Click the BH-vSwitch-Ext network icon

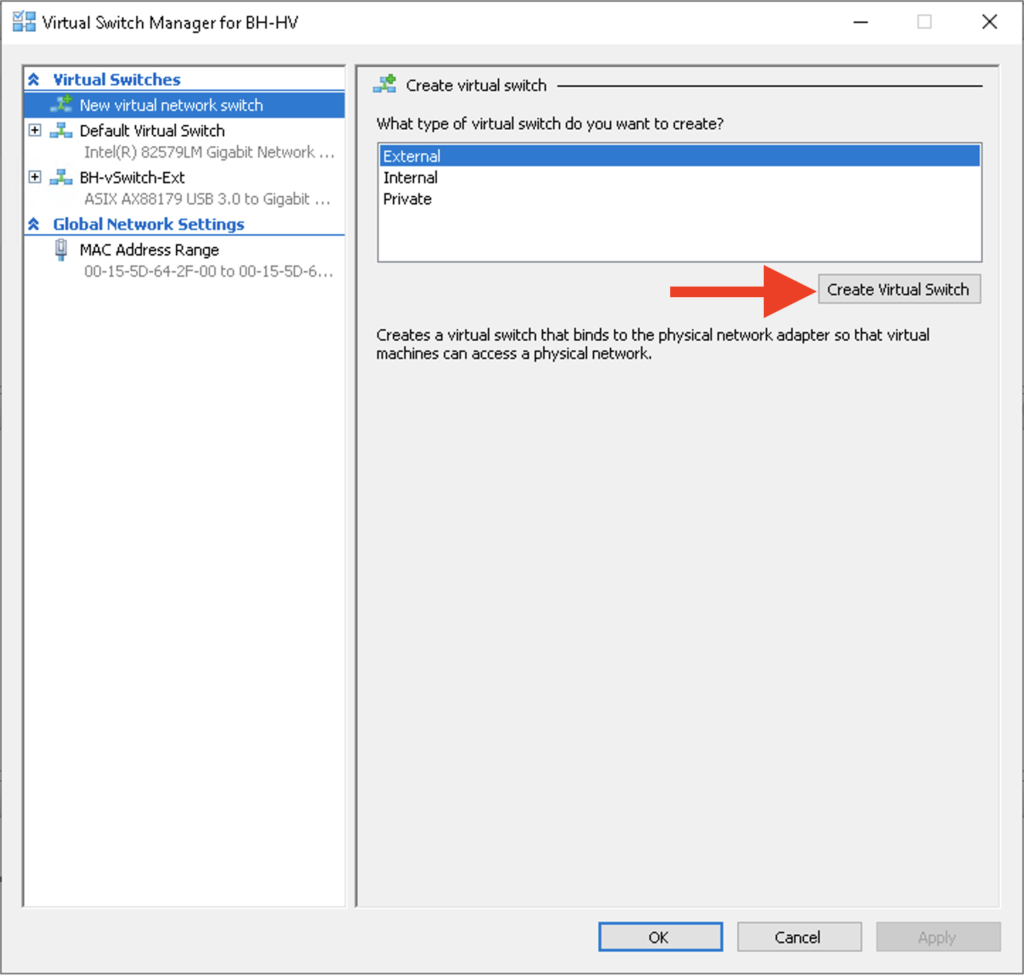61,177
